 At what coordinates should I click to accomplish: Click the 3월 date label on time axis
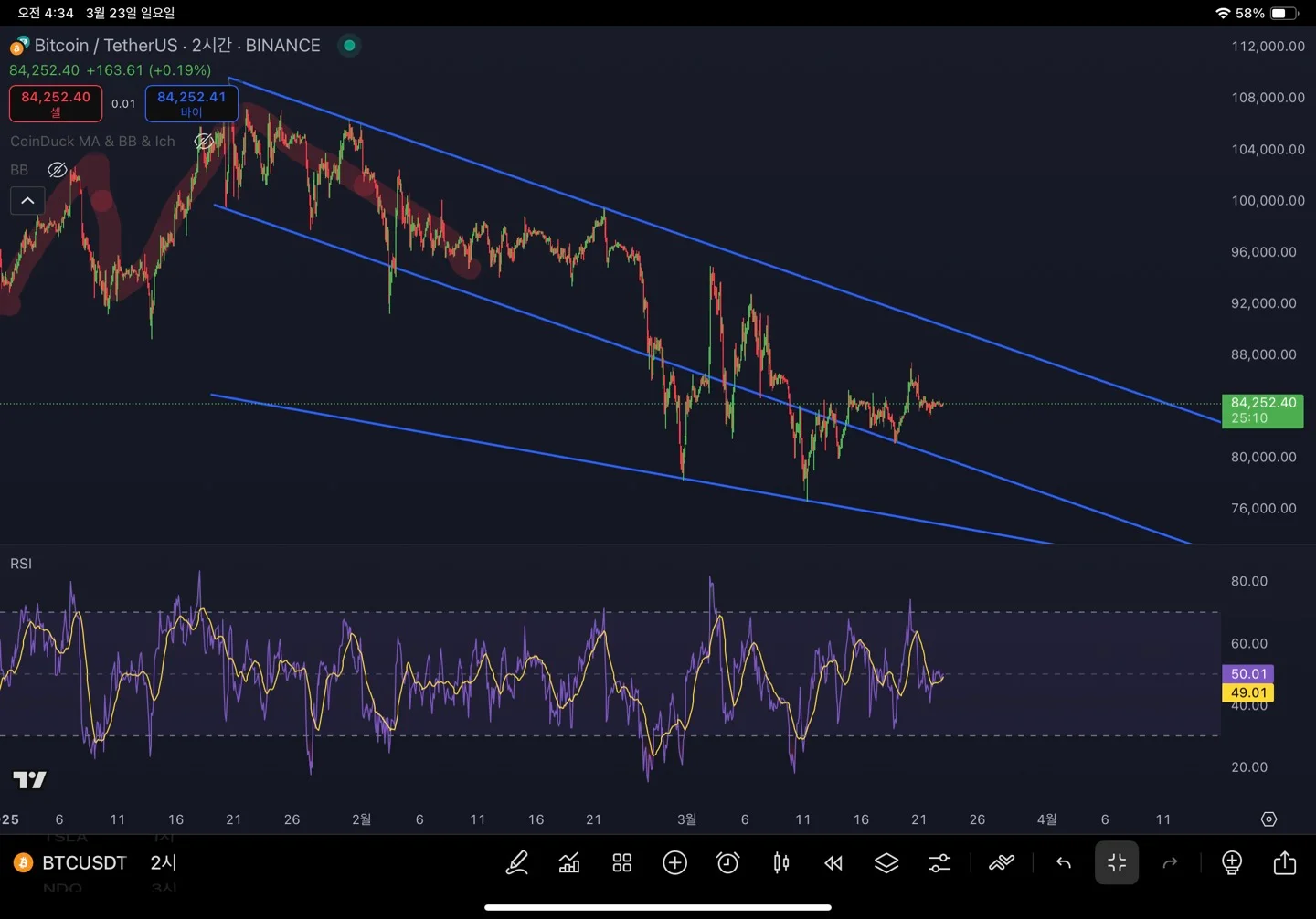[686, 819]
